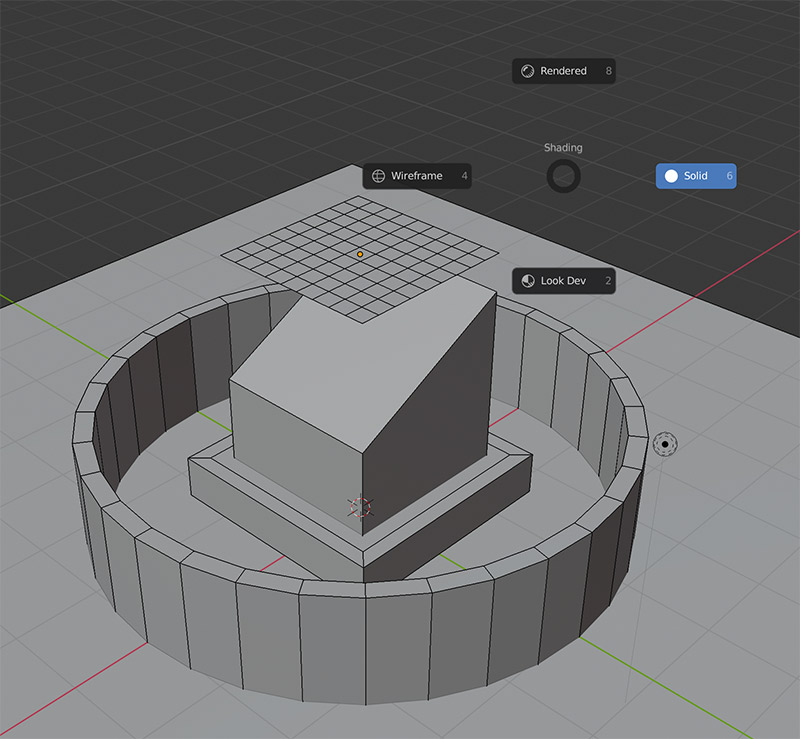Select the light object beside the ring
The width and height of the screenshot is (800, 739).
(x=665, y=444)
